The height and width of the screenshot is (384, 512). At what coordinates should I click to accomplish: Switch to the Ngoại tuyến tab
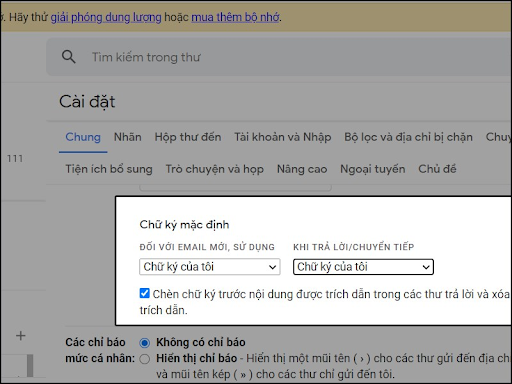click(x=373, y=169)
